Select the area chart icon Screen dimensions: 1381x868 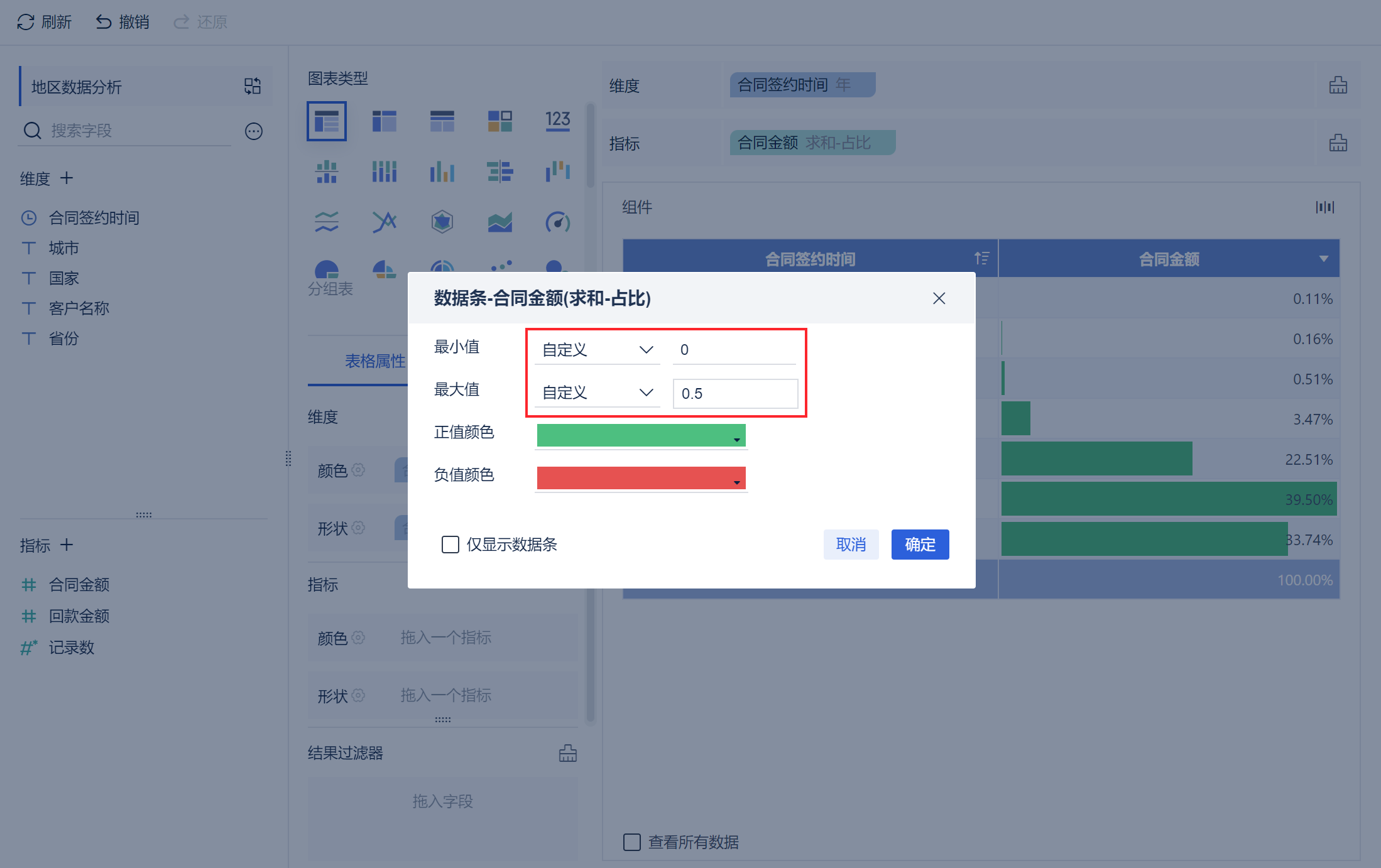(x=500, y=221)
